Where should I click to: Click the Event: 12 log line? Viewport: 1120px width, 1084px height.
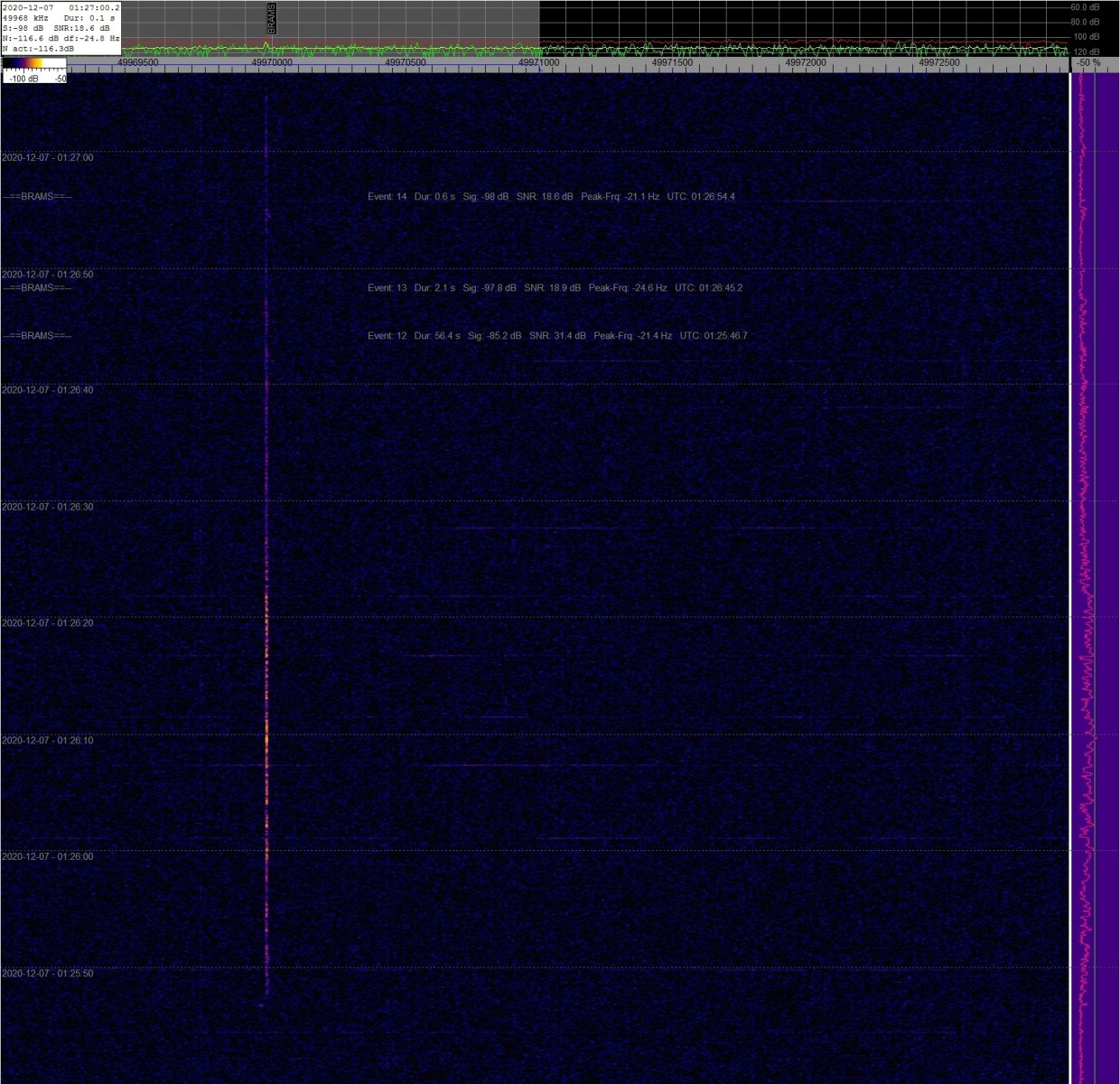[557, 336]
